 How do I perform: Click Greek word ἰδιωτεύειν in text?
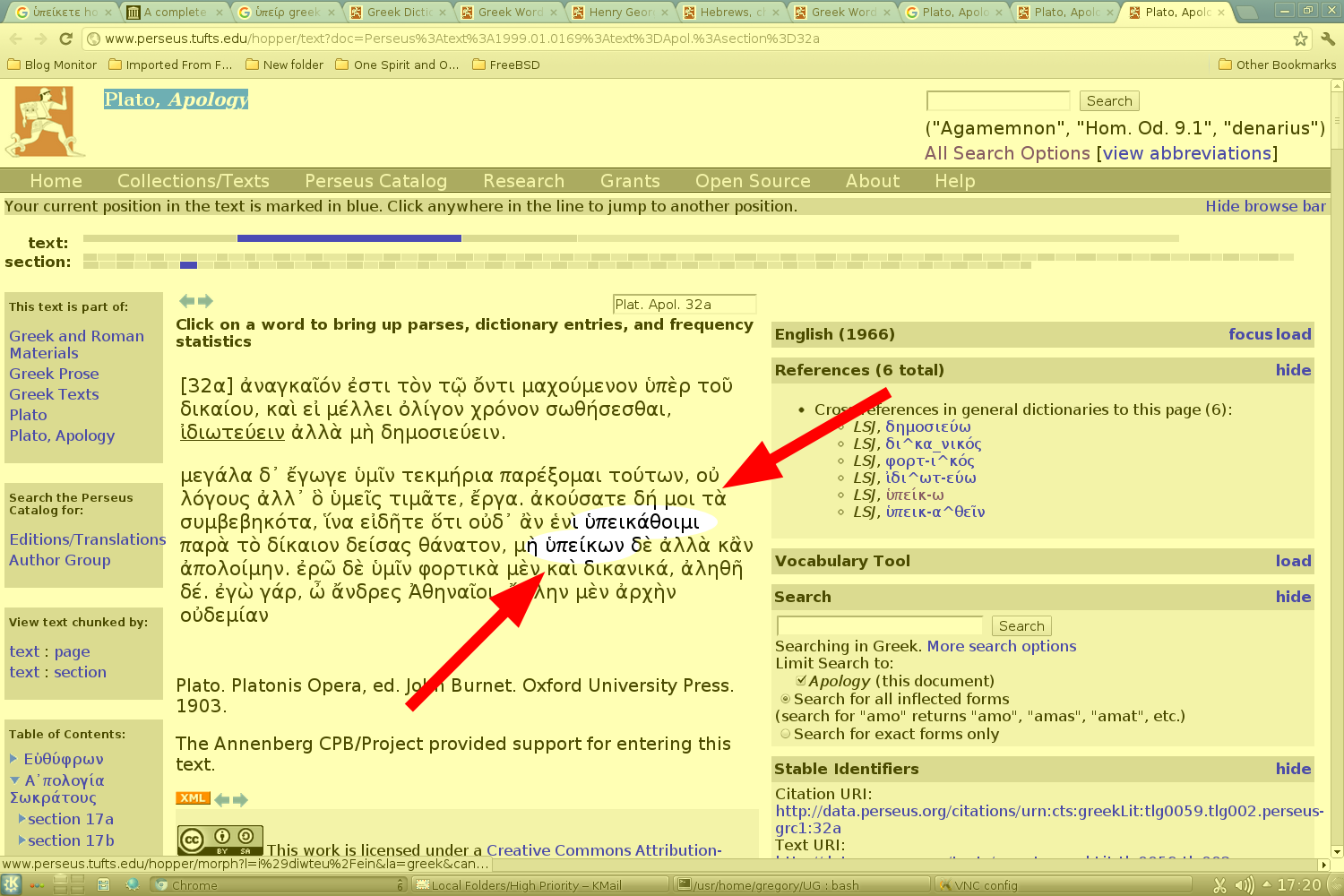[232, 432]
